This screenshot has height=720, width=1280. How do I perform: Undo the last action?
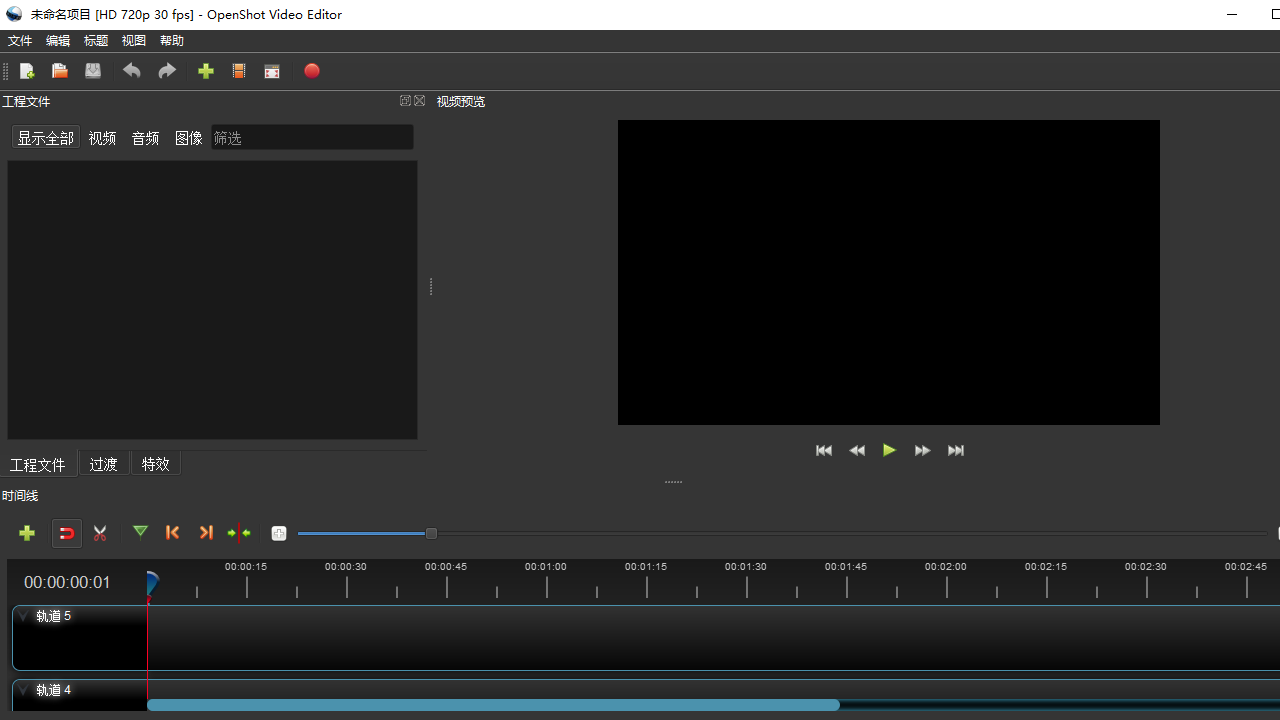point(131,71)
